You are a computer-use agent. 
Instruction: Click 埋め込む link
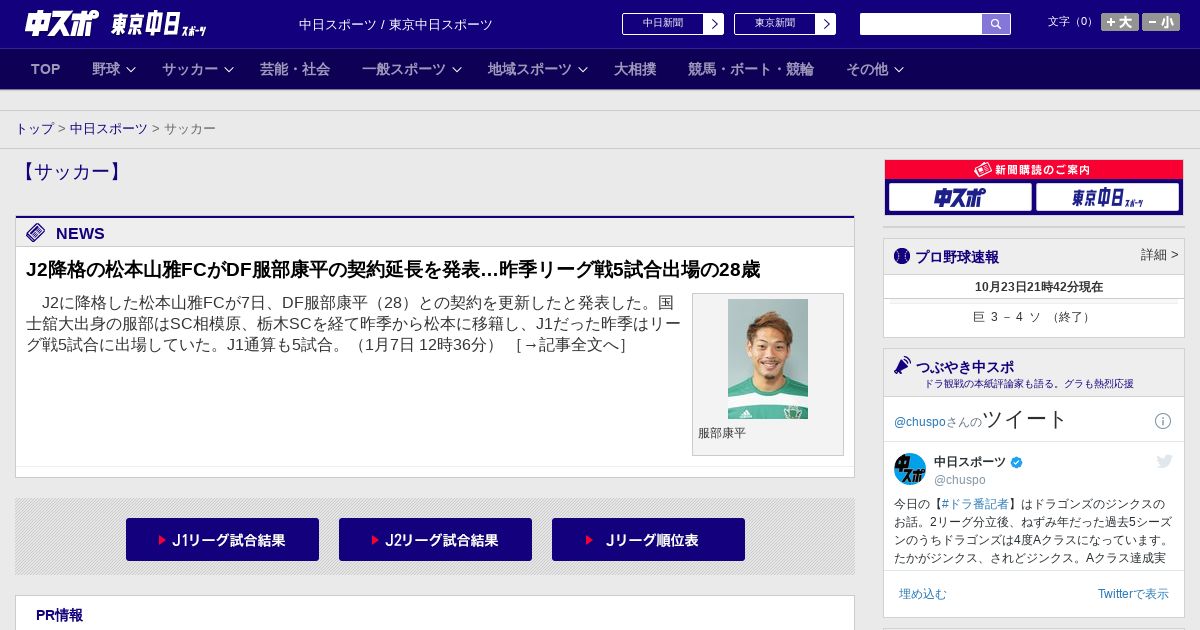[922, 594]
